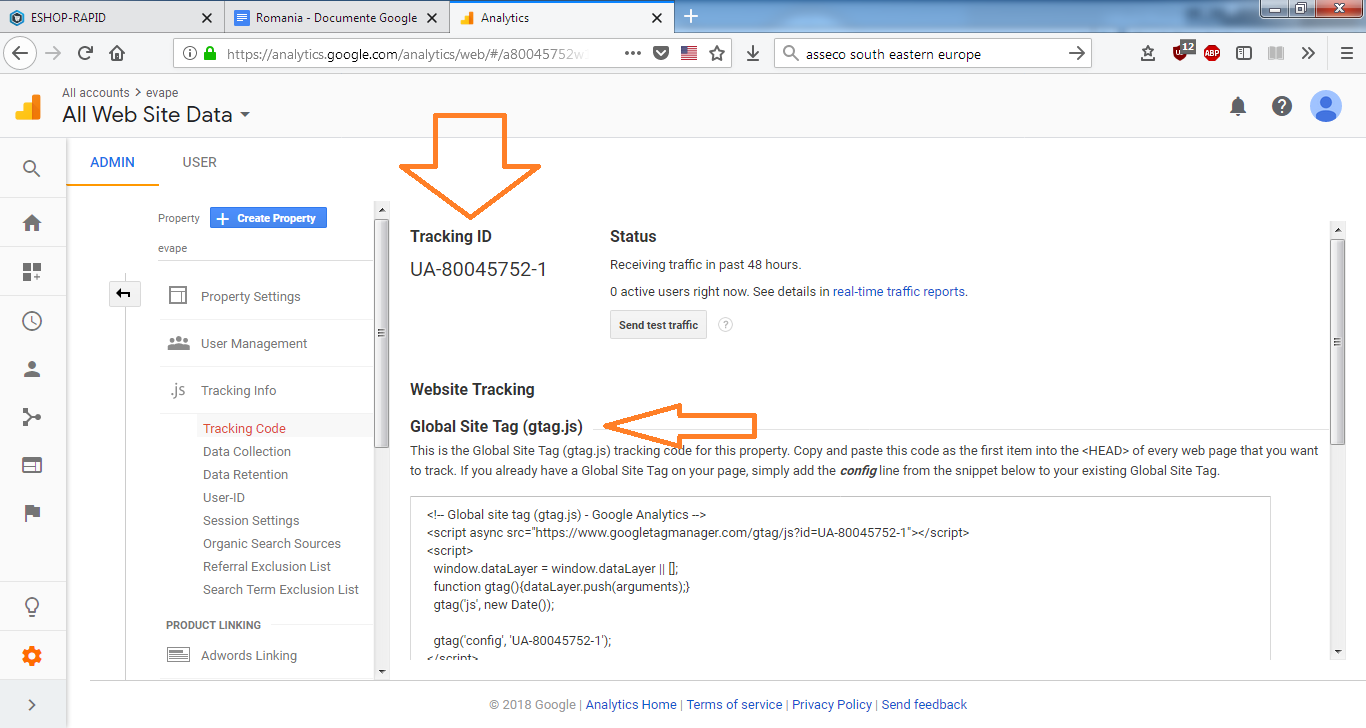The height and width of the screenshot is (728, 1366).
Task: Switch to the ADMIN tab
Action: click(112, 162)
